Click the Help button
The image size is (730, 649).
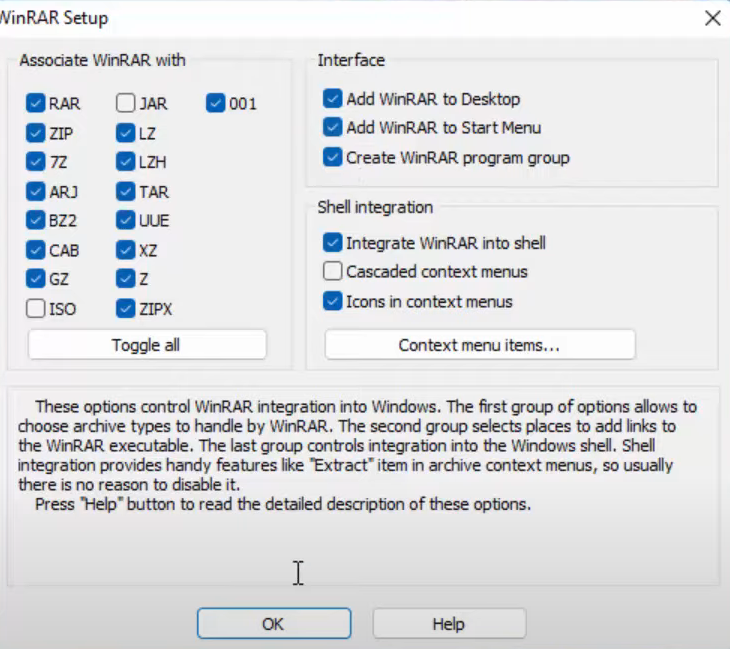[449, 623]
